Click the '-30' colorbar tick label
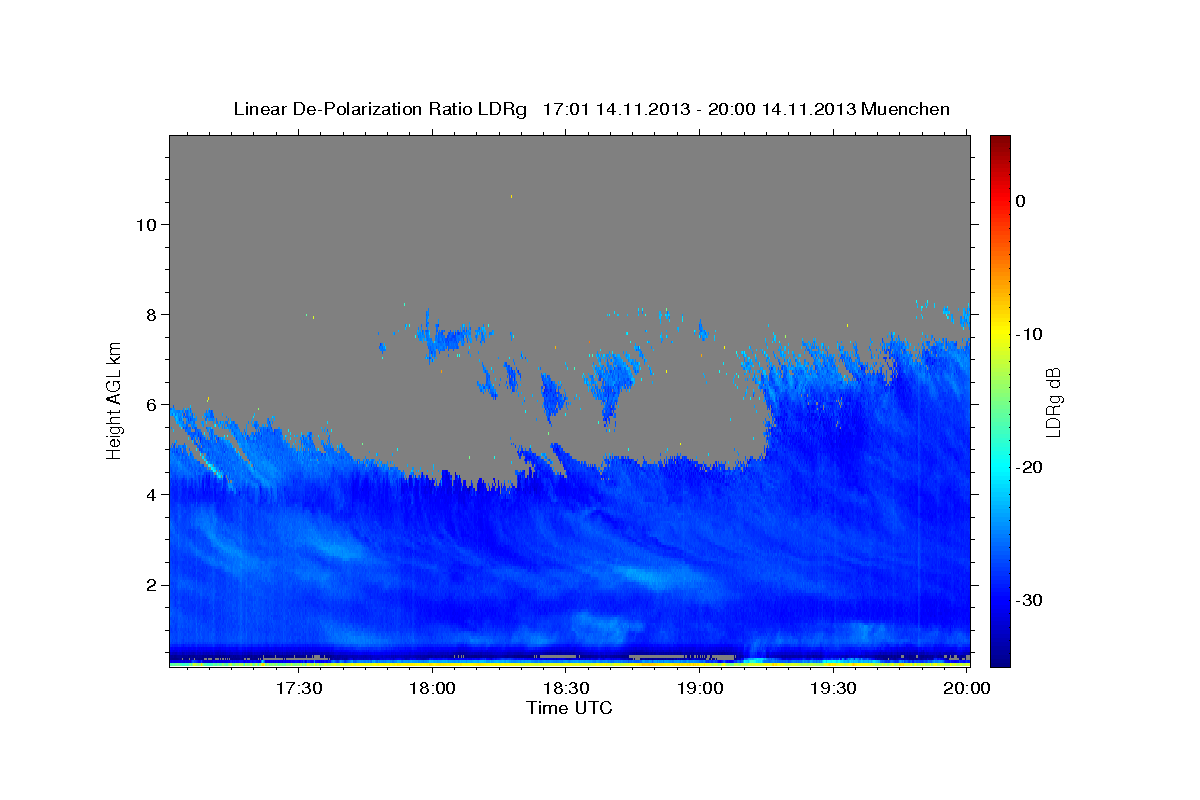This screenshot has height=800, width=1200. (x=1030, y=600)
